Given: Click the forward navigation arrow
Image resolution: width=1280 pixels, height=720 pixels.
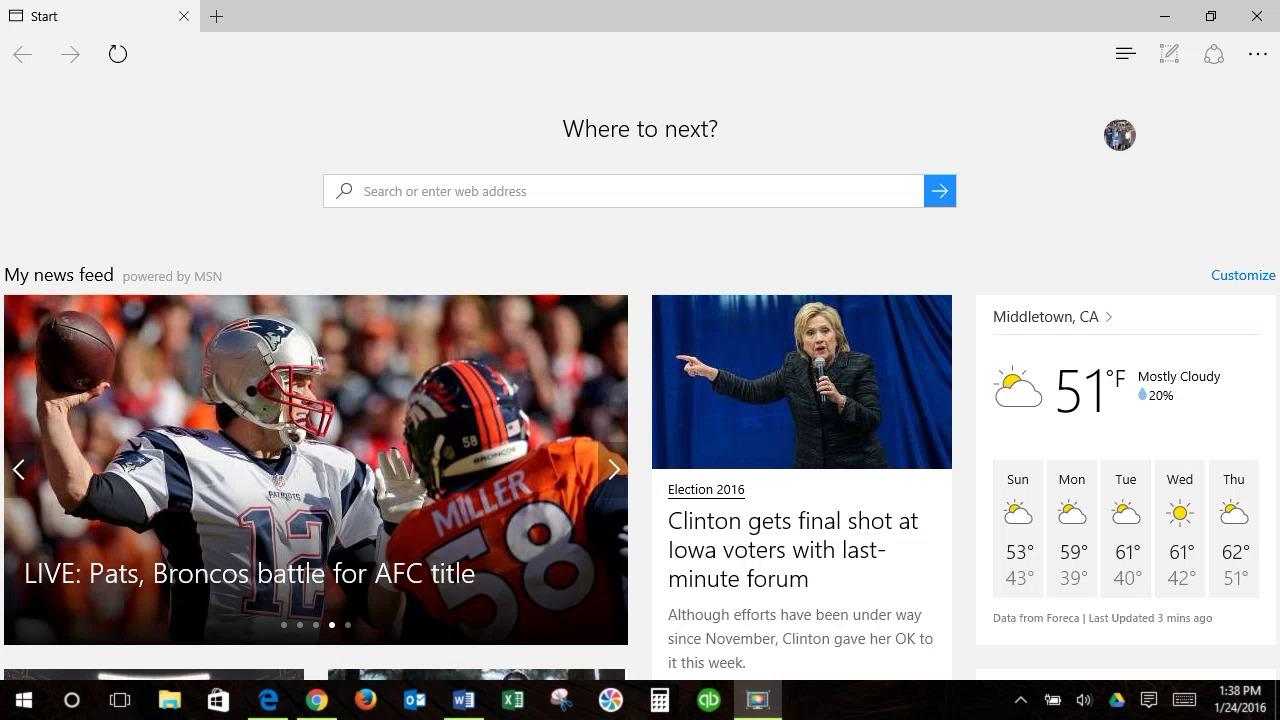Looking at the screenshot, I should pyautogui.click(x=70, y=54).
